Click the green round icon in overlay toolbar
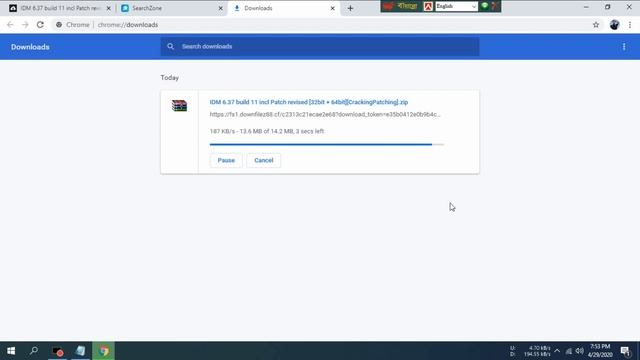This screenshot has height=360, width=640. coord(484,6)
